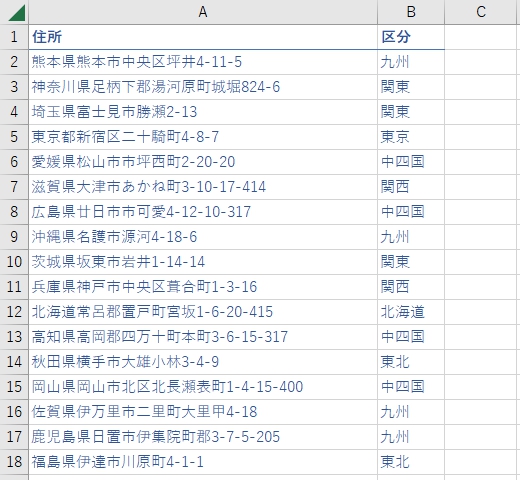
Task: Click the 東京 cell in column B
Action: click(x=411, y=137)
